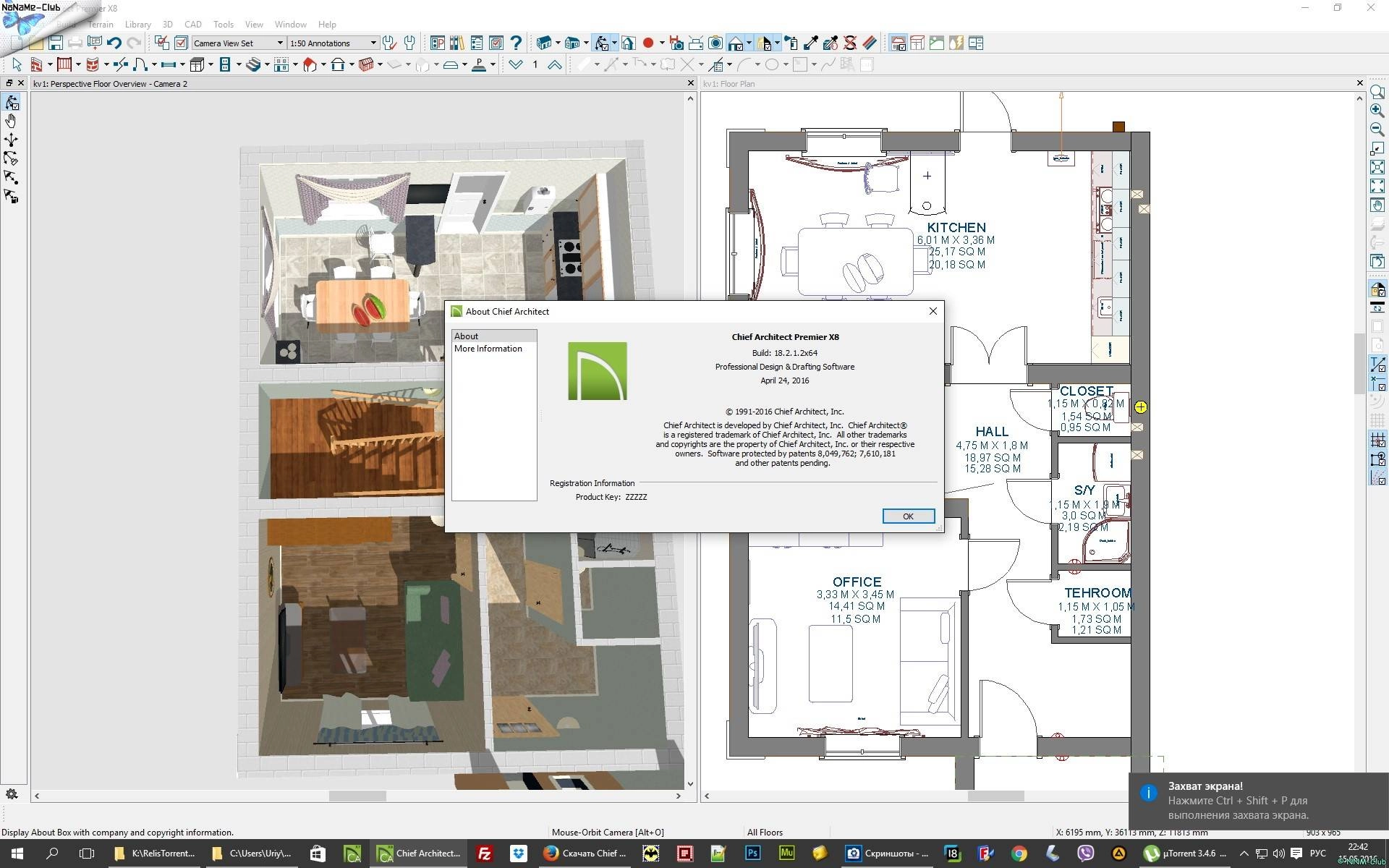Expand the circle CAD tool dropdown arrow
The height and width of the screenshot is (868, 1389).
pos(785,65)
